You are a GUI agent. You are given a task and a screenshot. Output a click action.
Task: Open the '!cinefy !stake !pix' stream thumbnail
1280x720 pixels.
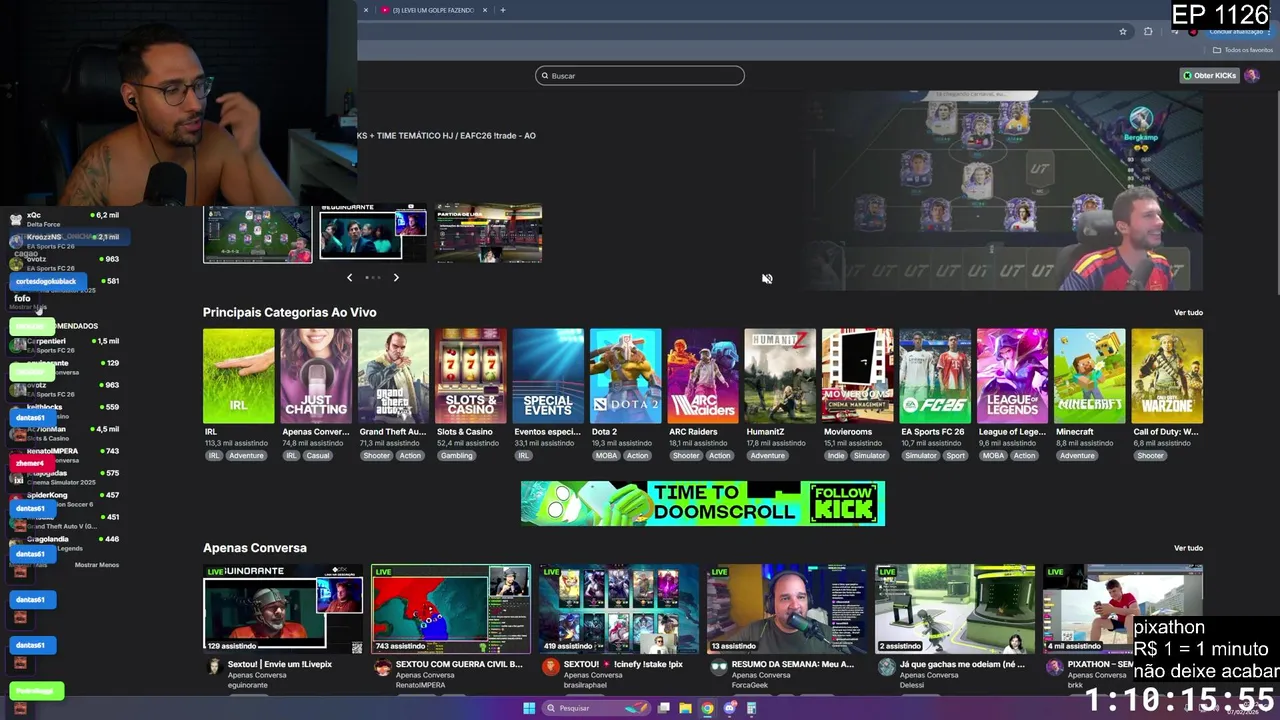619,609
